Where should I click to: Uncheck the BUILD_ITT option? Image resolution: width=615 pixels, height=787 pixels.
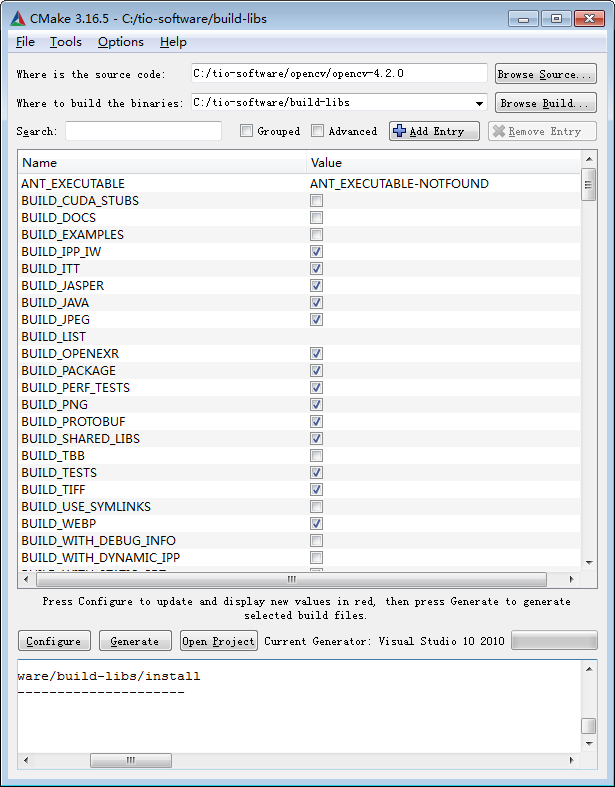click(x=316, y=269)
